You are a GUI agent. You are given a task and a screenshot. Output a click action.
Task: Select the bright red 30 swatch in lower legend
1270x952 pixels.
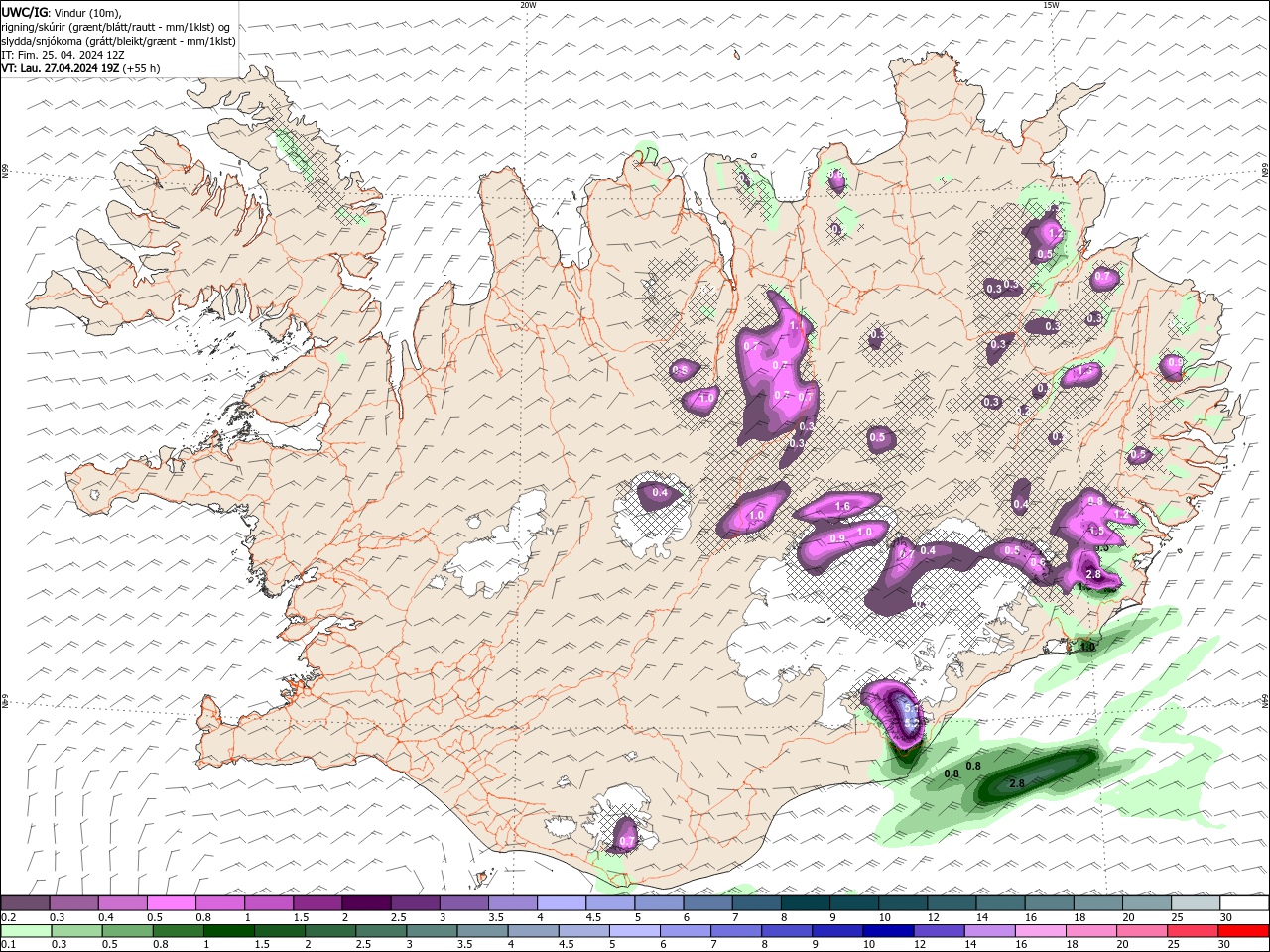tap(1243, 931)
